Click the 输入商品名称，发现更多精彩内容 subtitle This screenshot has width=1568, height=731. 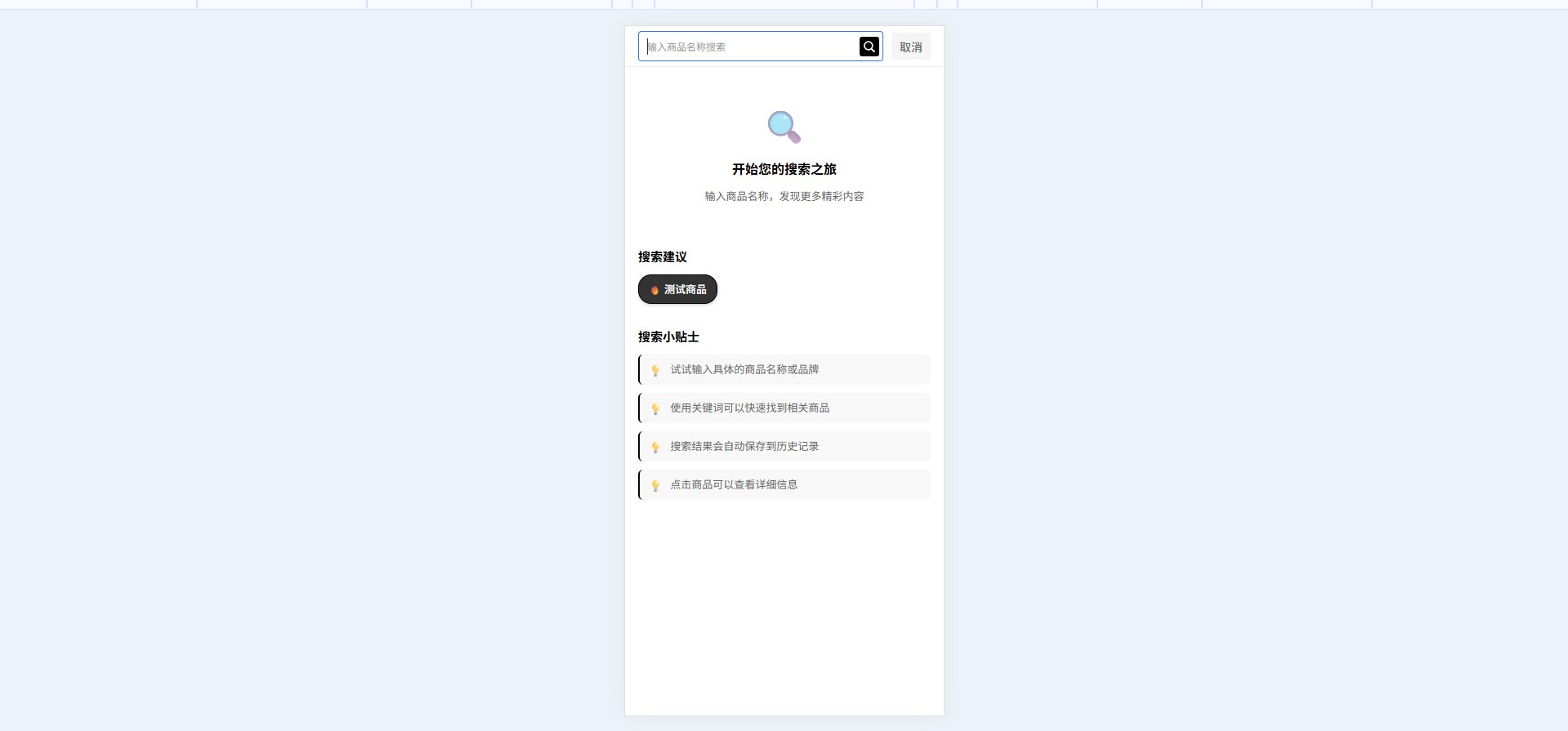[784, 196]
